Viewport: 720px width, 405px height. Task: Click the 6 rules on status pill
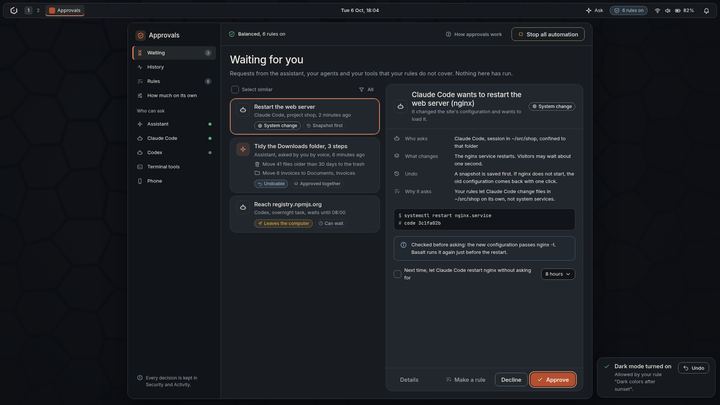pos(629,10)
